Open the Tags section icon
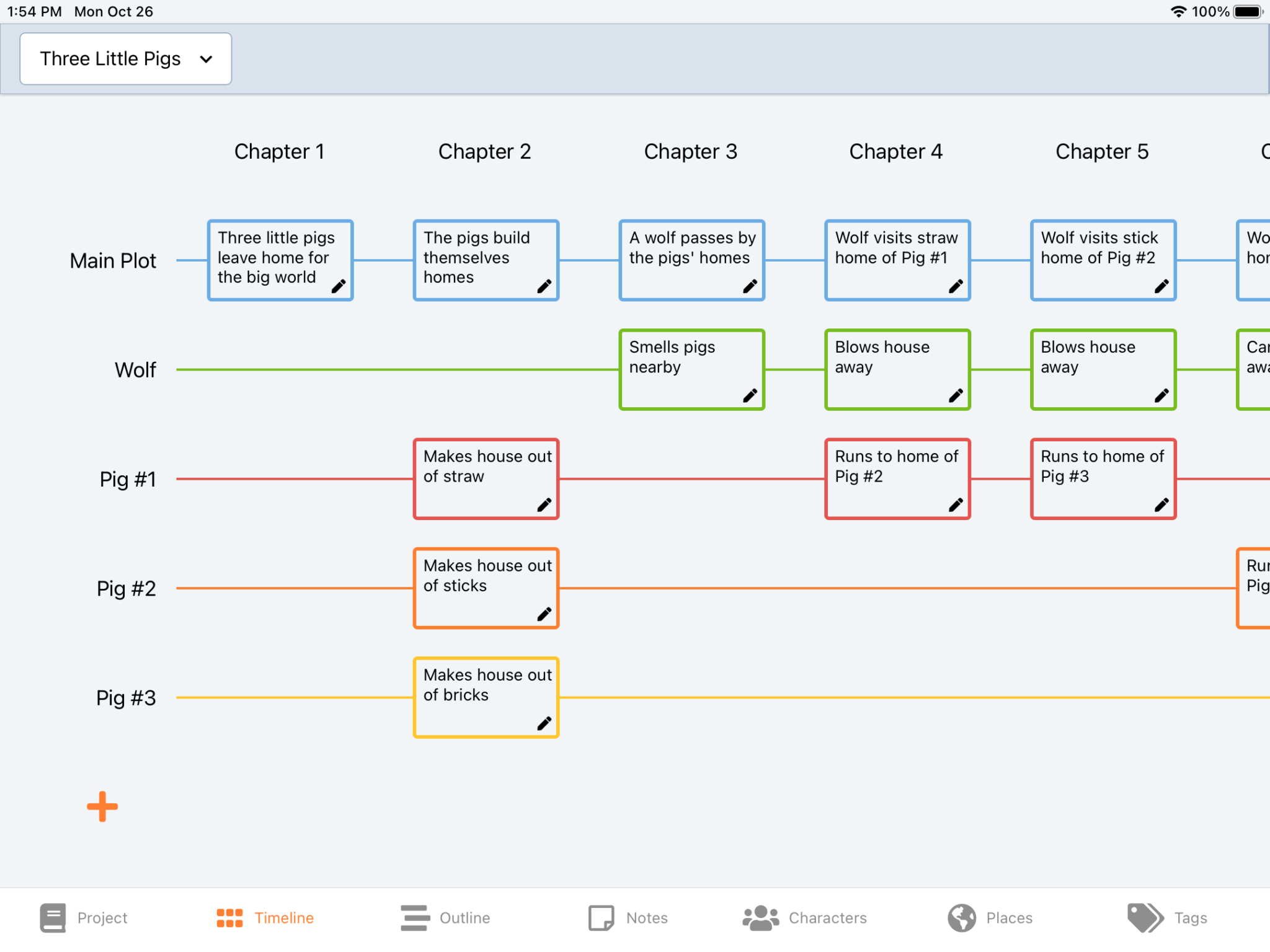This screenshot has height=952, width=1270. point(1144,917)
